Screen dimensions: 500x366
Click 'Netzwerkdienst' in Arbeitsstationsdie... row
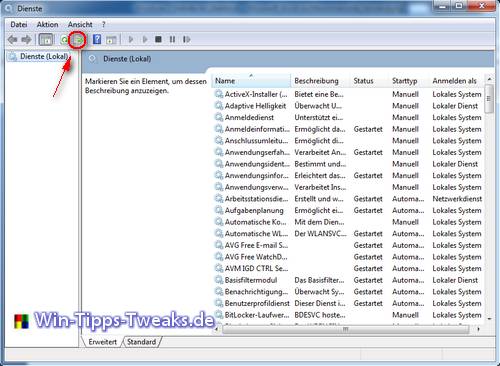pos(457,199)
